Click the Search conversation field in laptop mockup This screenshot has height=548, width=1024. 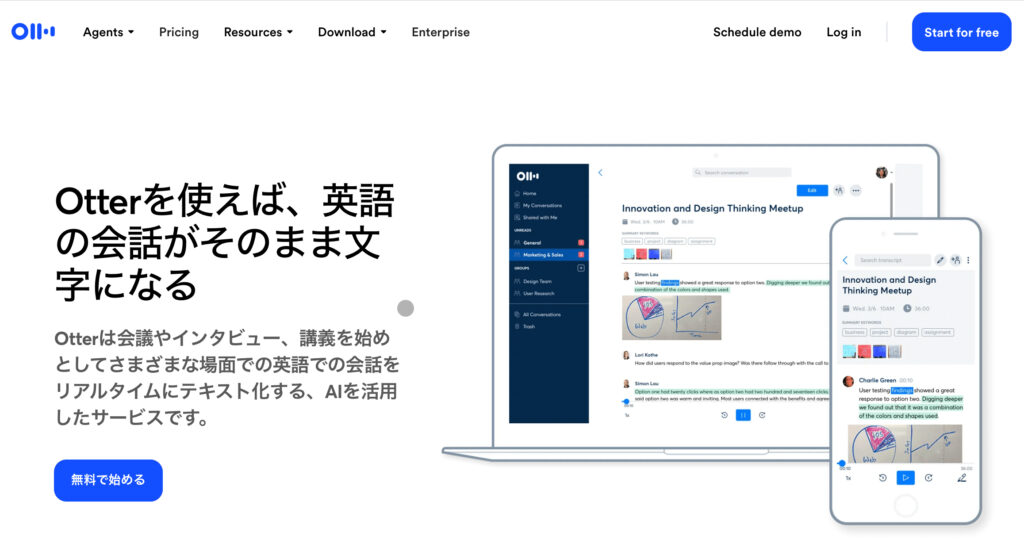(742, 172)
